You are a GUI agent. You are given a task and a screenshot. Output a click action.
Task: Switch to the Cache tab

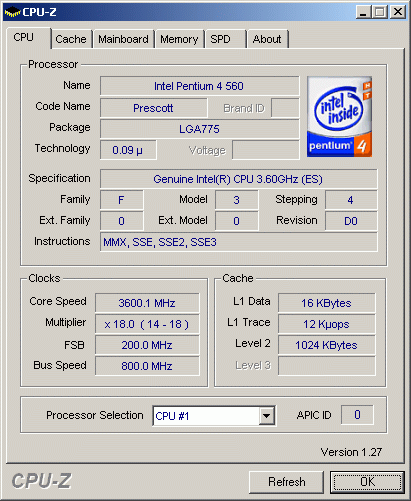pos(71,39)
